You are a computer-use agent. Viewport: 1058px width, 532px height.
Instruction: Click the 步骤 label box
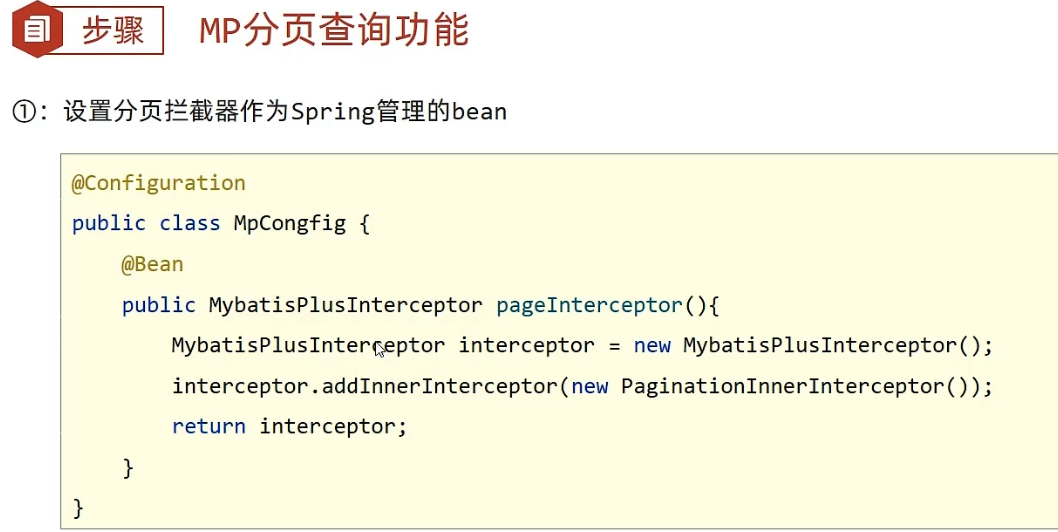113,30
